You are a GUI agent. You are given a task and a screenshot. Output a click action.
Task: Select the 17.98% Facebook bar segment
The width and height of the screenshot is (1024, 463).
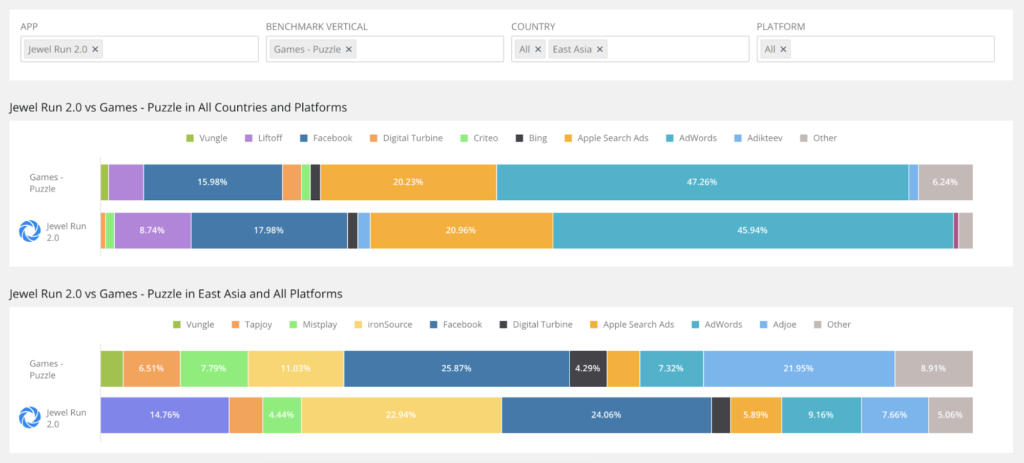coord(269,231)
